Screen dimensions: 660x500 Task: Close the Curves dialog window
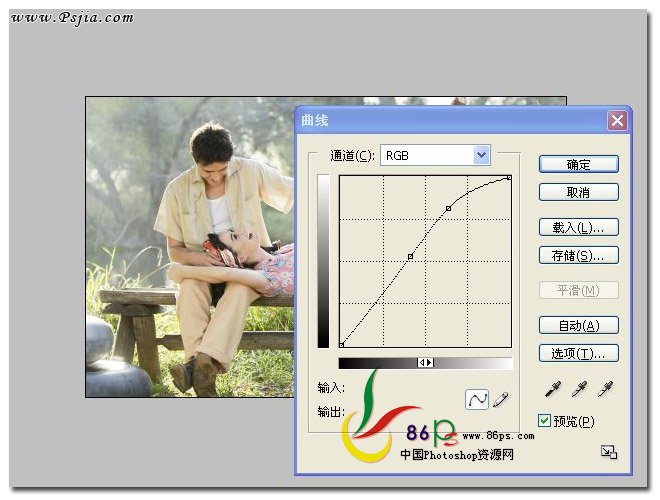[x=617, y=121]
